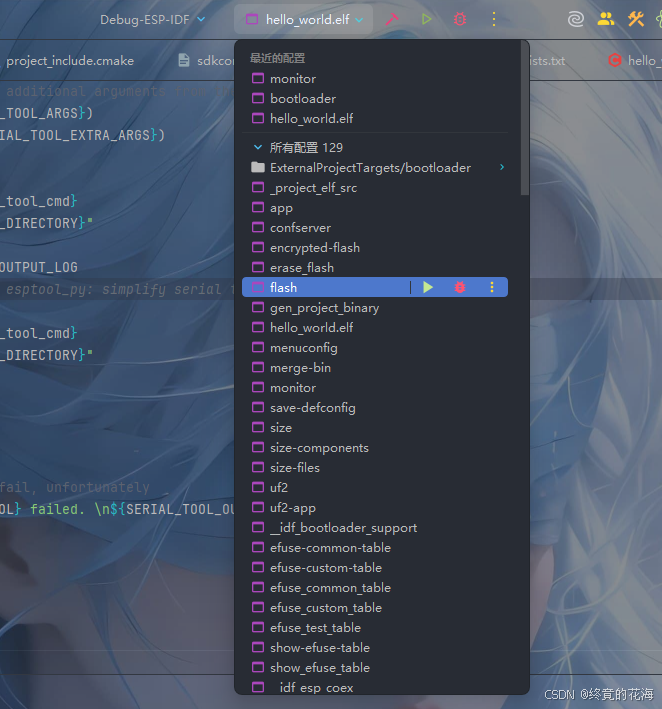Viewport: 662px width, 709px height.
Task: Select size-files configuration
Action: coord(375,467)
